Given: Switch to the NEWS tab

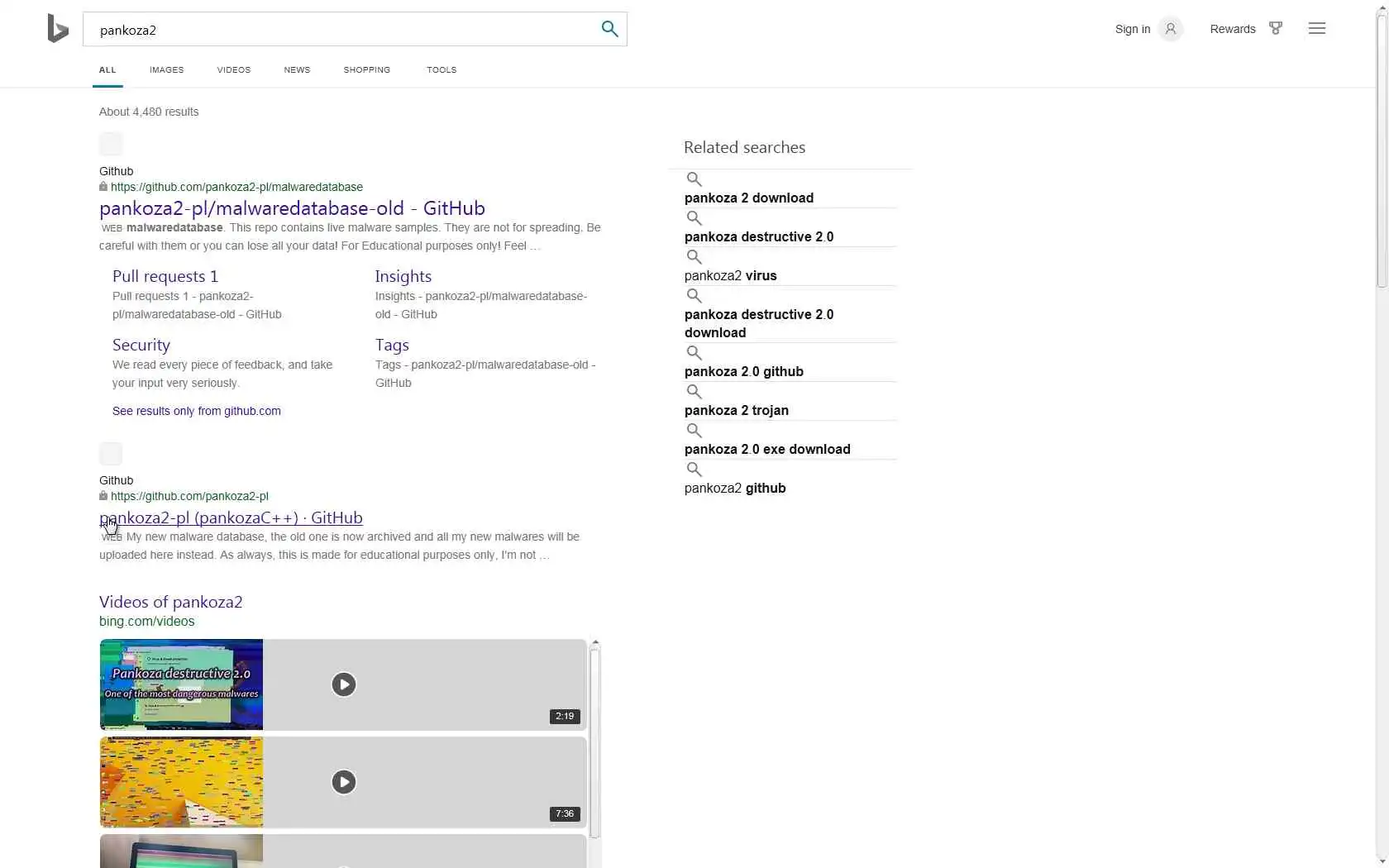Looking at the screenshot, I should click(x=297, y=70).
